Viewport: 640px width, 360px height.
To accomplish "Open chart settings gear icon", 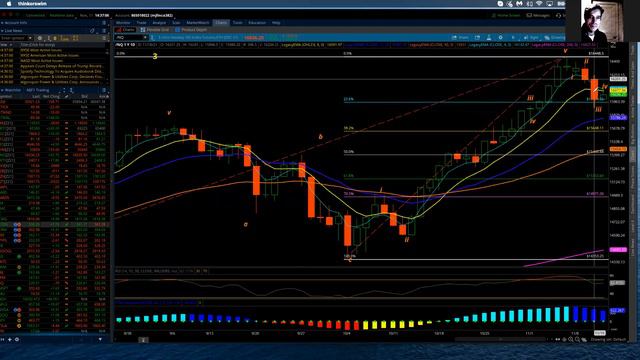I will [500, 38].
